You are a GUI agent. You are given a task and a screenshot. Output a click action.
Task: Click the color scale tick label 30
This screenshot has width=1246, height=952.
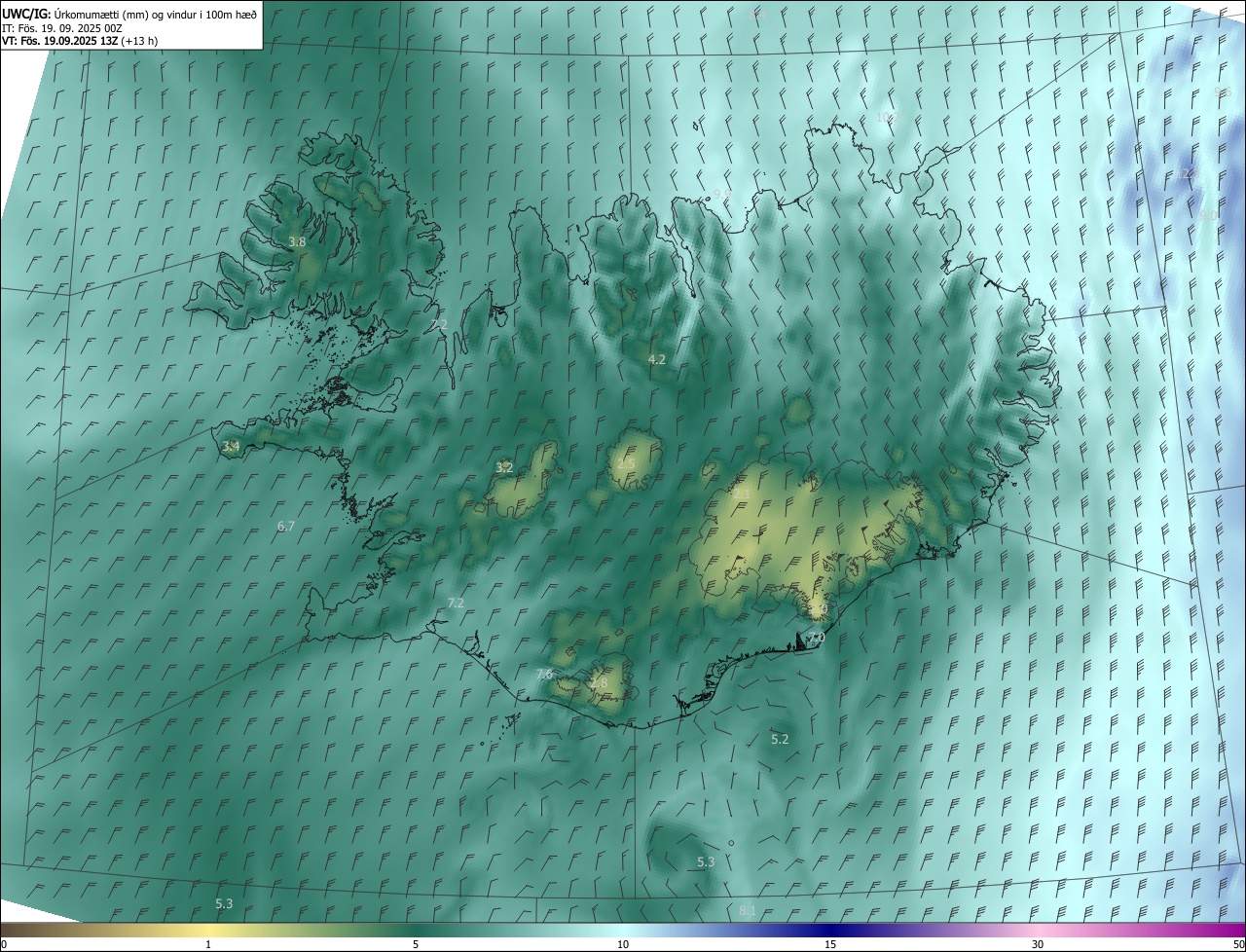[1038, 944]
